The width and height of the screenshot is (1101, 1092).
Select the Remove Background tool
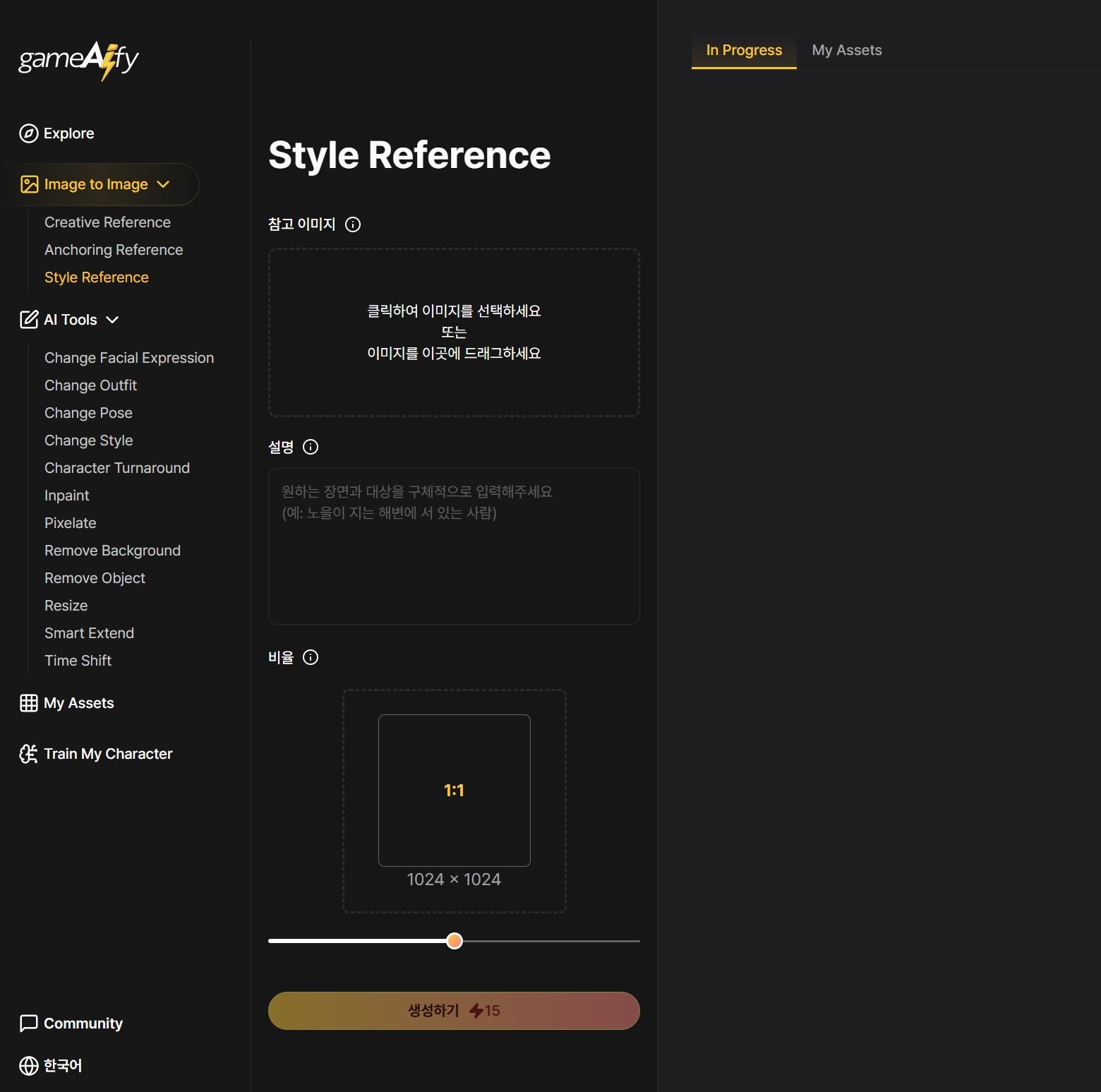(x=112, y=551)
